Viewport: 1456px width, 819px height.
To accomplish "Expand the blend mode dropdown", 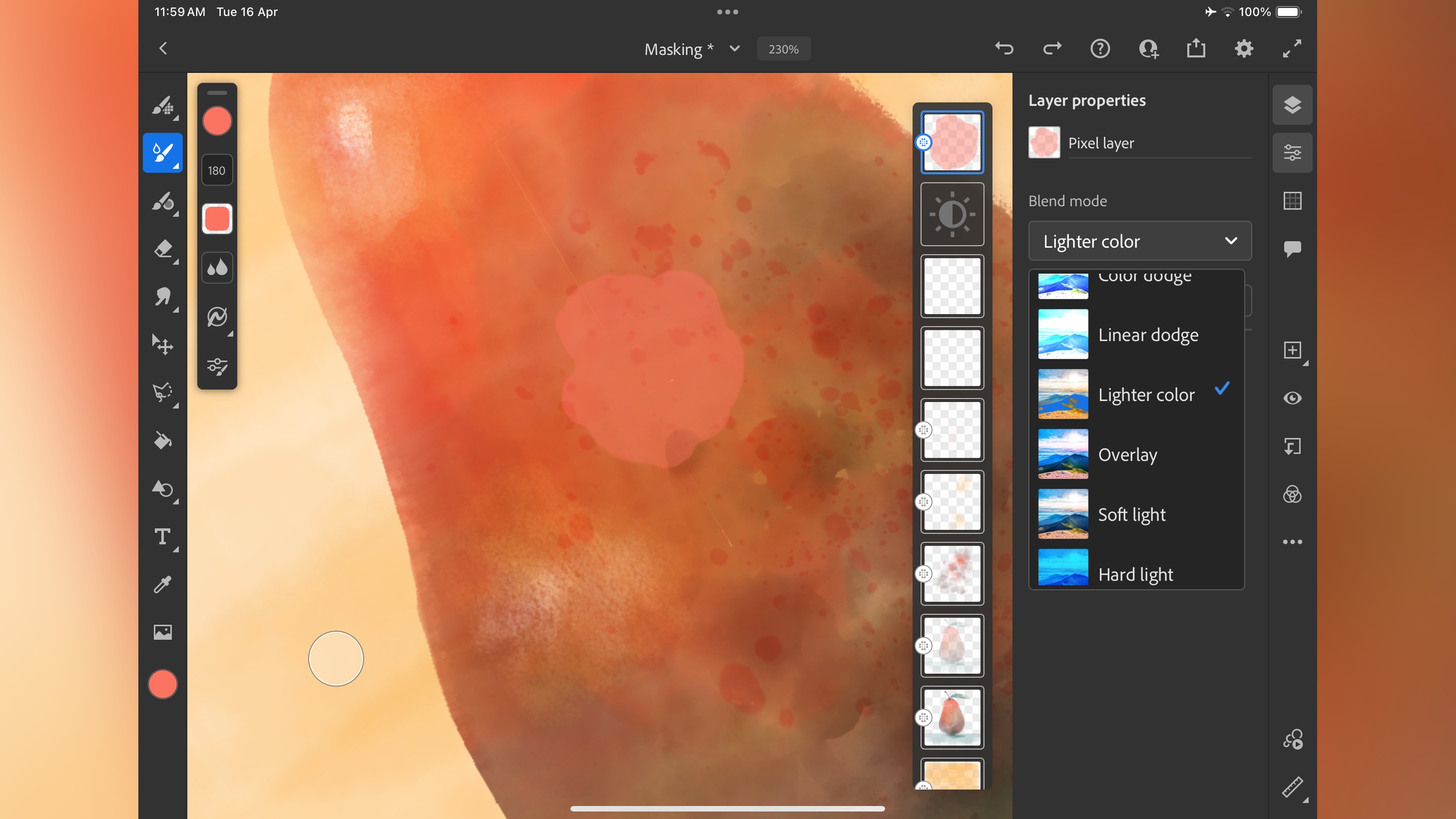I will click(x=1139, y=241).
